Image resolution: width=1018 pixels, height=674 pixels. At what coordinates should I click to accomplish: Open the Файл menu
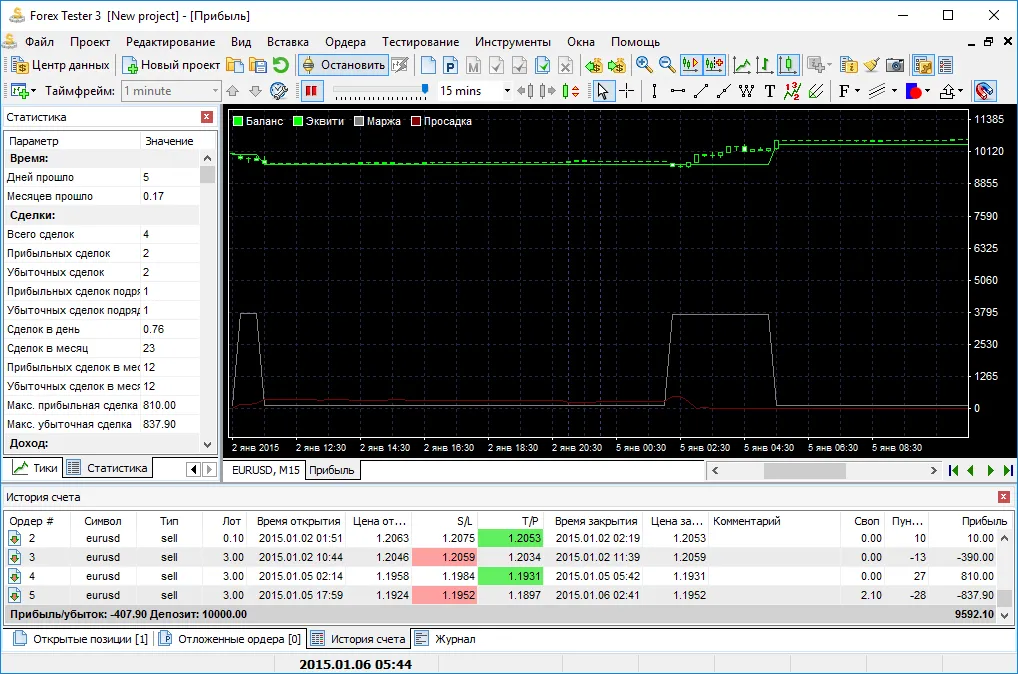[x=39, y=42]
